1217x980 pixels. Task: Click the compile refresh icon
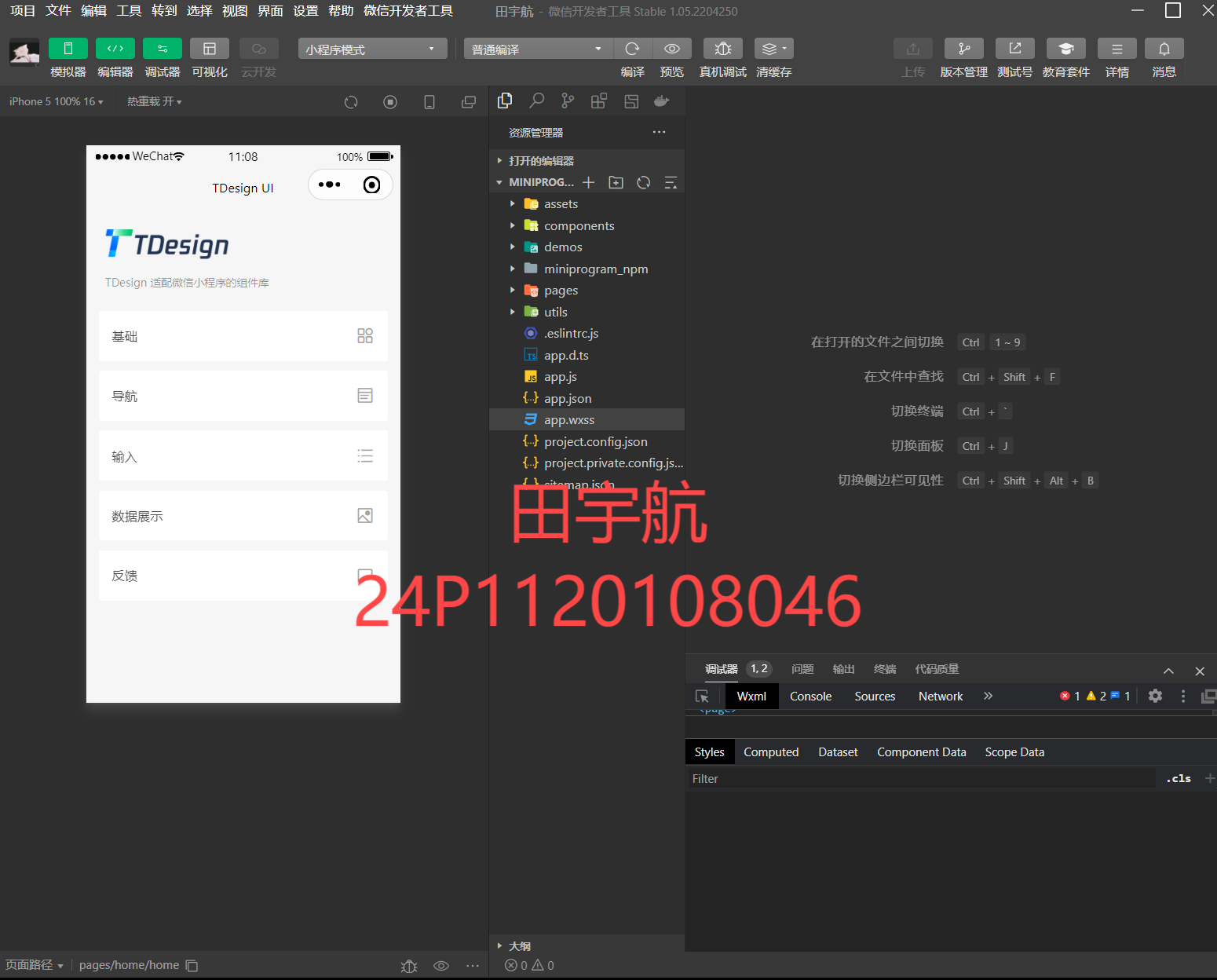632,49
